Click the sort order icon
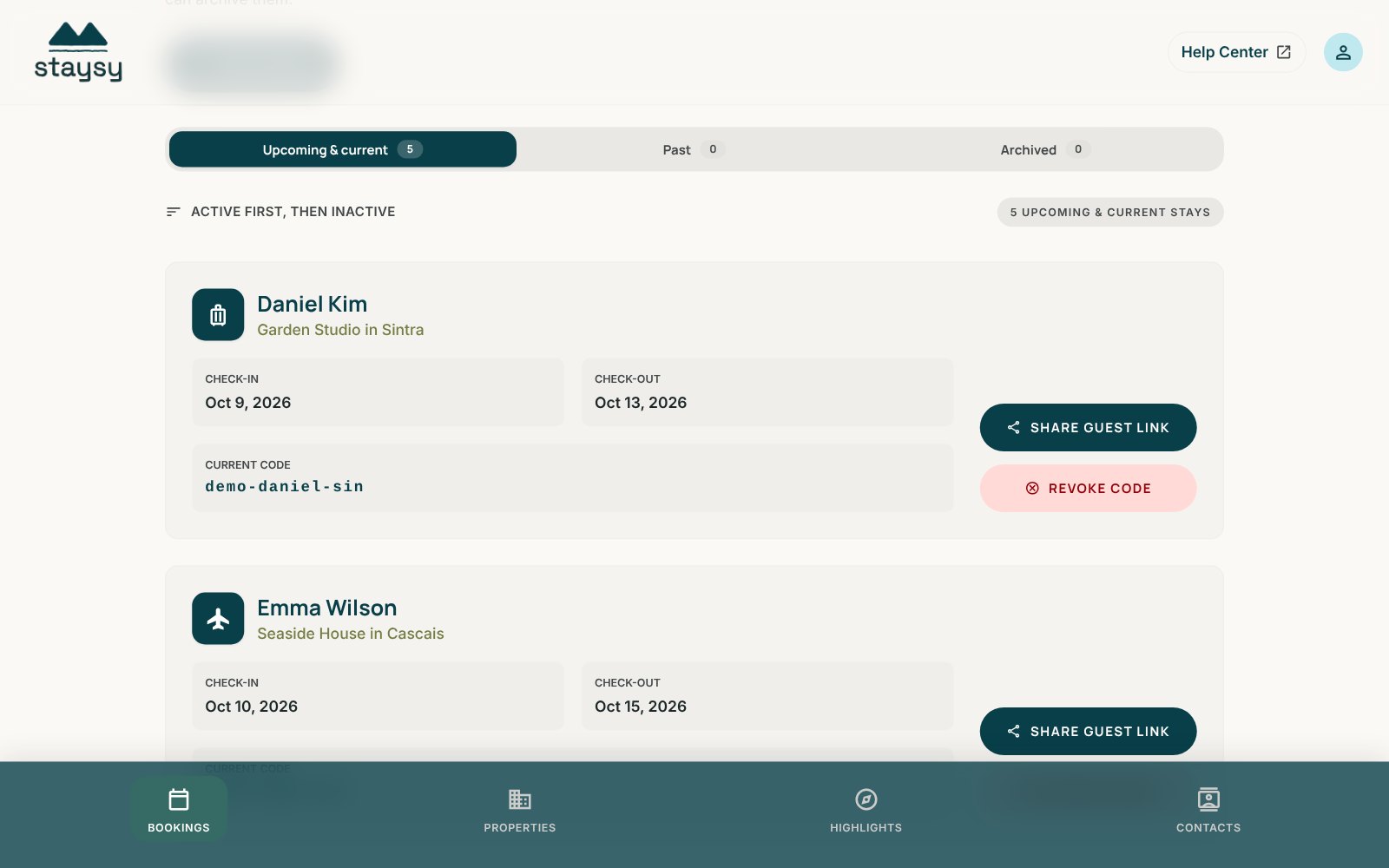Viewport: 1389px width, 868px height. 174,212
